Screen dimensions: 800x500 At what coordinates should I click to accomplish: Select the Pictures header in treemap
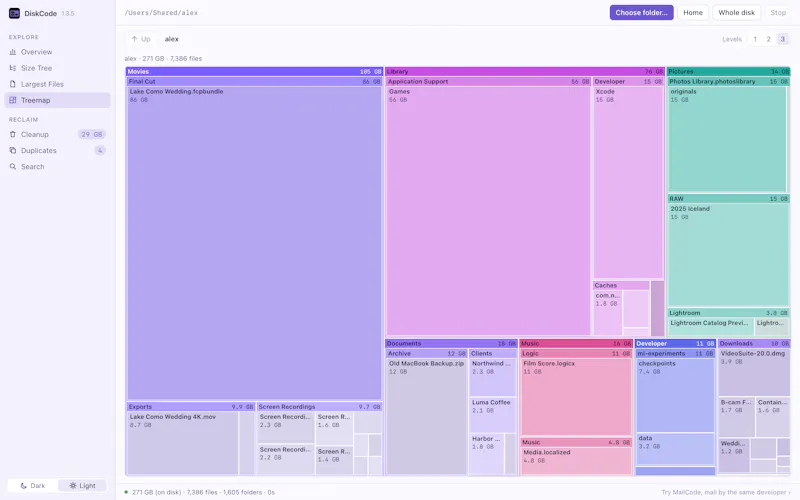(728, 71)
